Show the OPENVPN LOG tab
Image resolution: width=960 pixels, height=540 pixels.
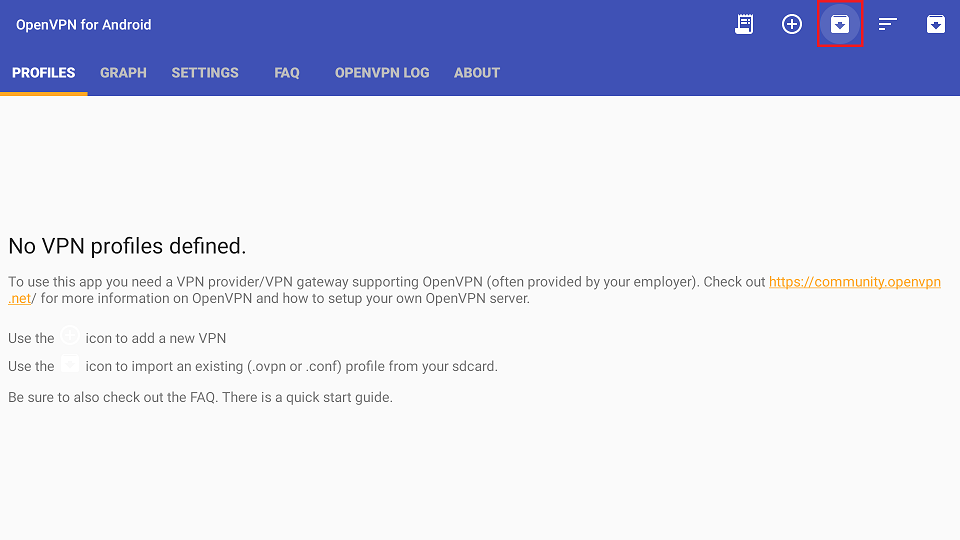[x=382, y=73]
